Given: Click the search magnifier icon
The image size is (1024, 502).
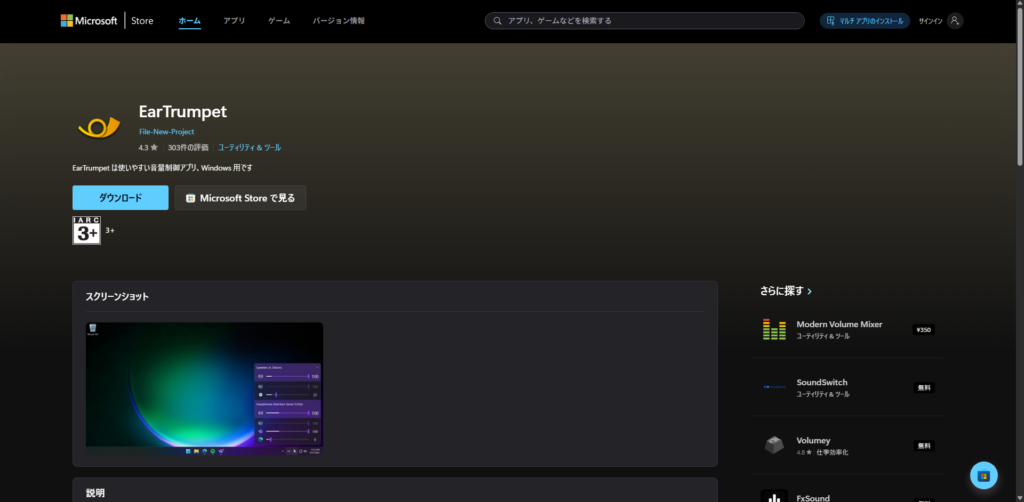Looking at the screenshot, I should 497,20.
